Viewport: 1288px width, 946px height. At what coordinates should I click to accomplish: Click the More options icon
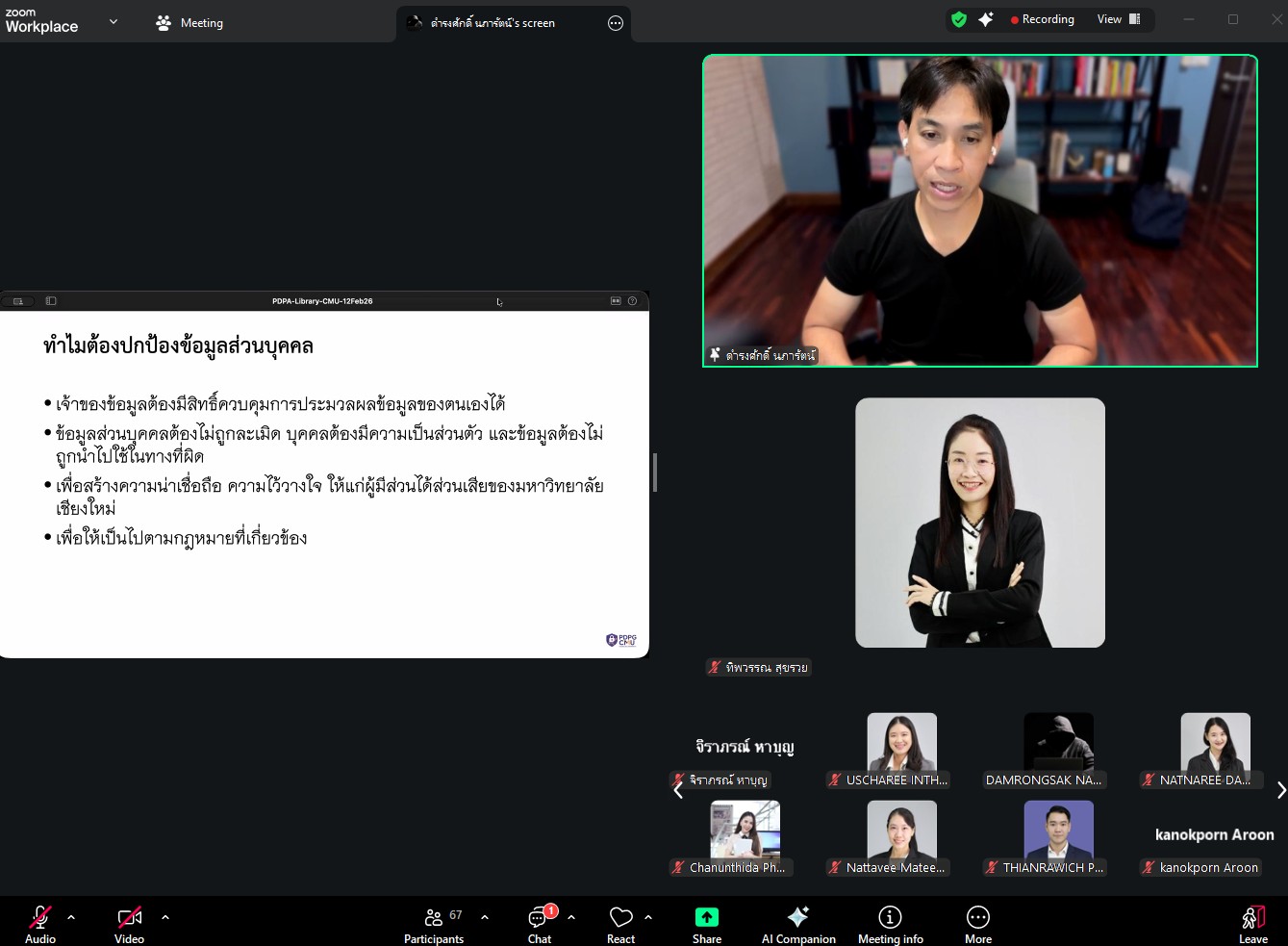coord(977,923)
